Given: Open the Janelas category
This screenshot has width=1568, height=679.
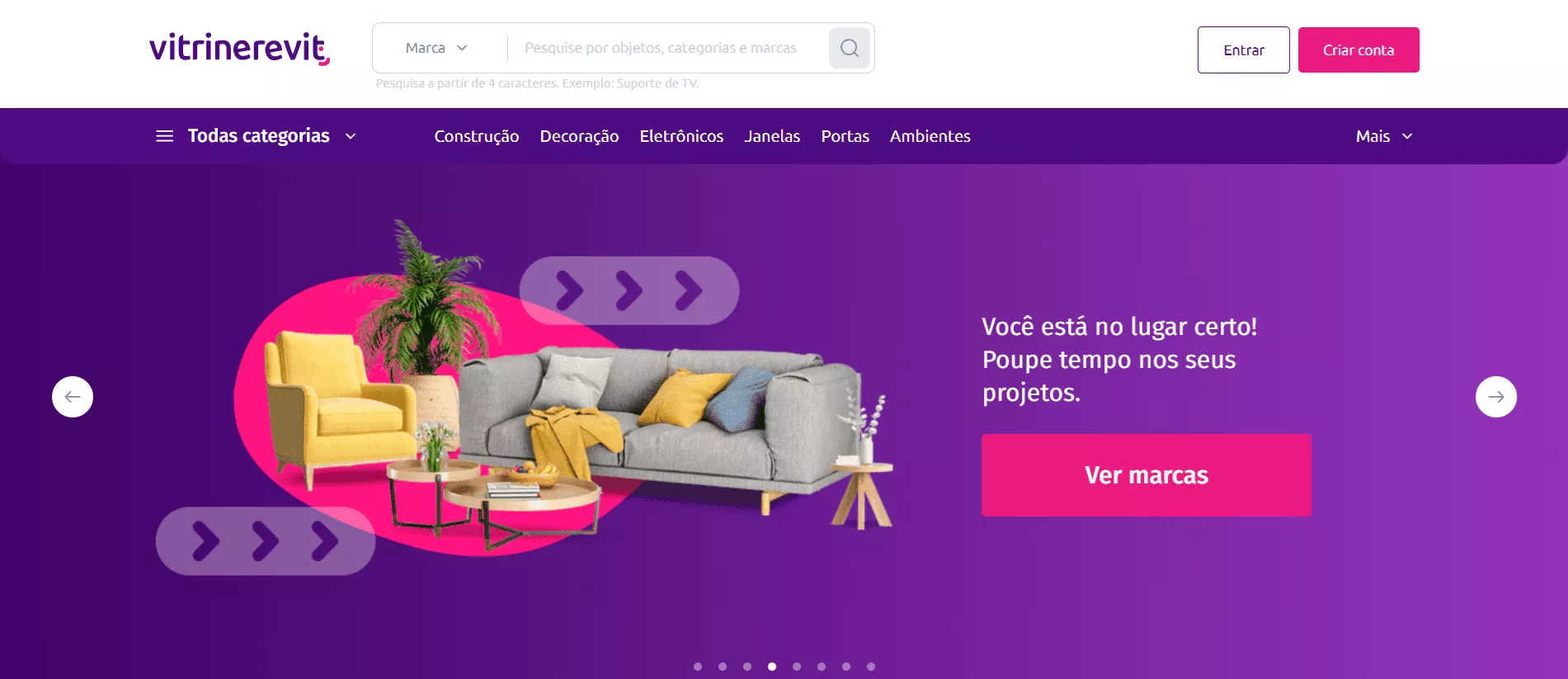Looking at the screenshot, I should pos(772,136).
